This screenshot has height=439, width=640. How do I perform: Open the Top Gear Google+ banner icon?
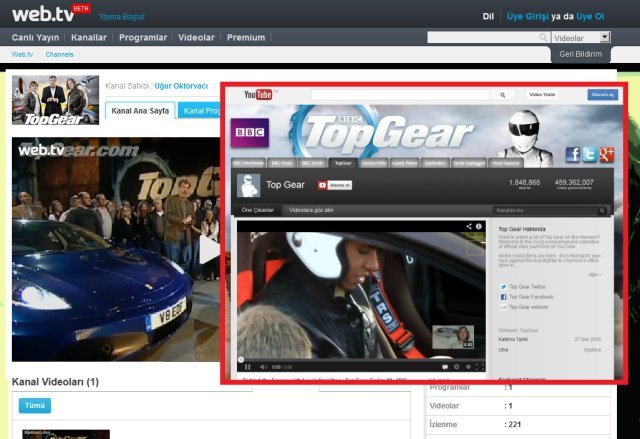pyautogui.click(x=607, y=155)
